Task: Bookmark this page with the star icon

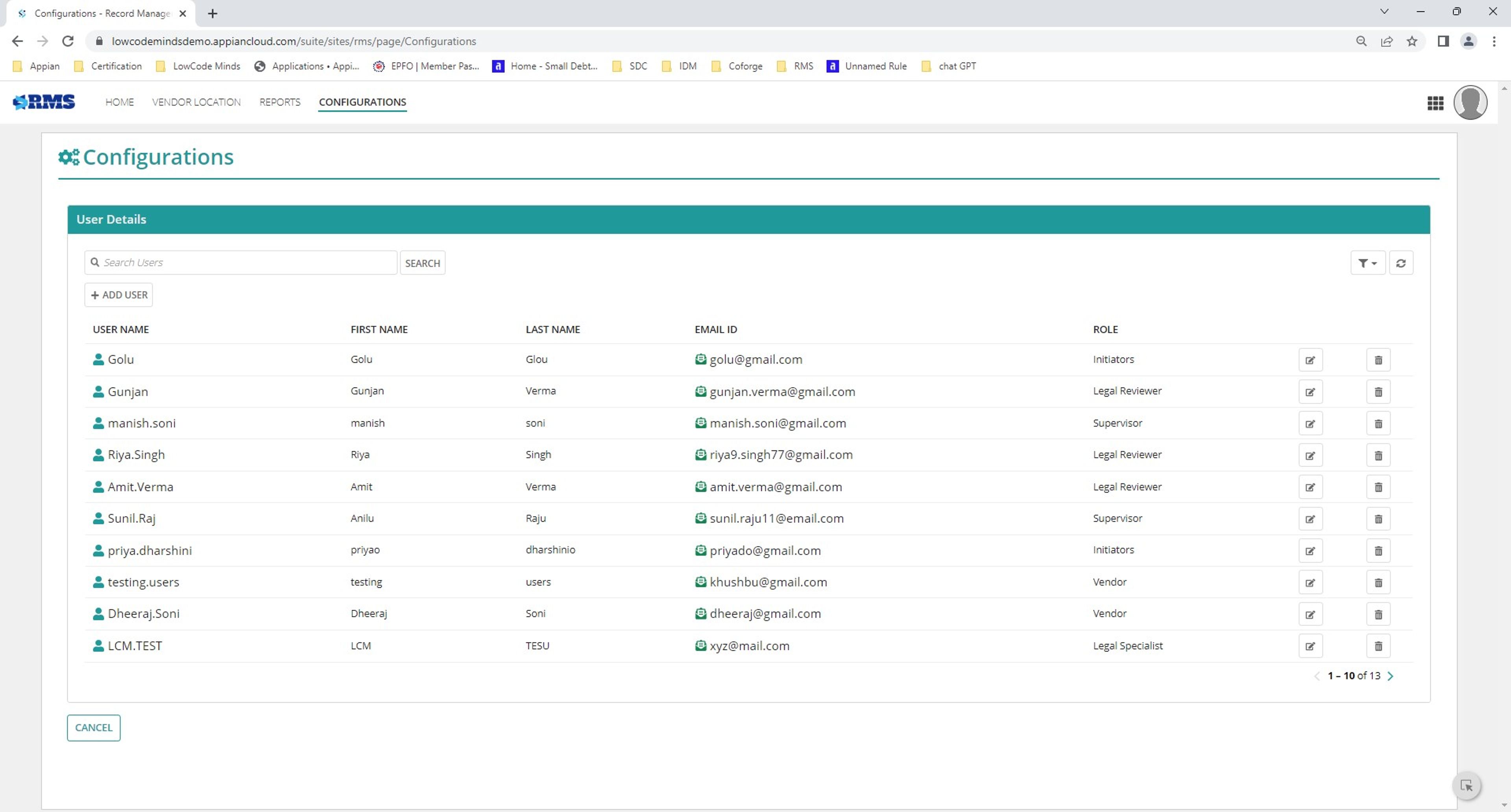Action: coord(1411,41)
